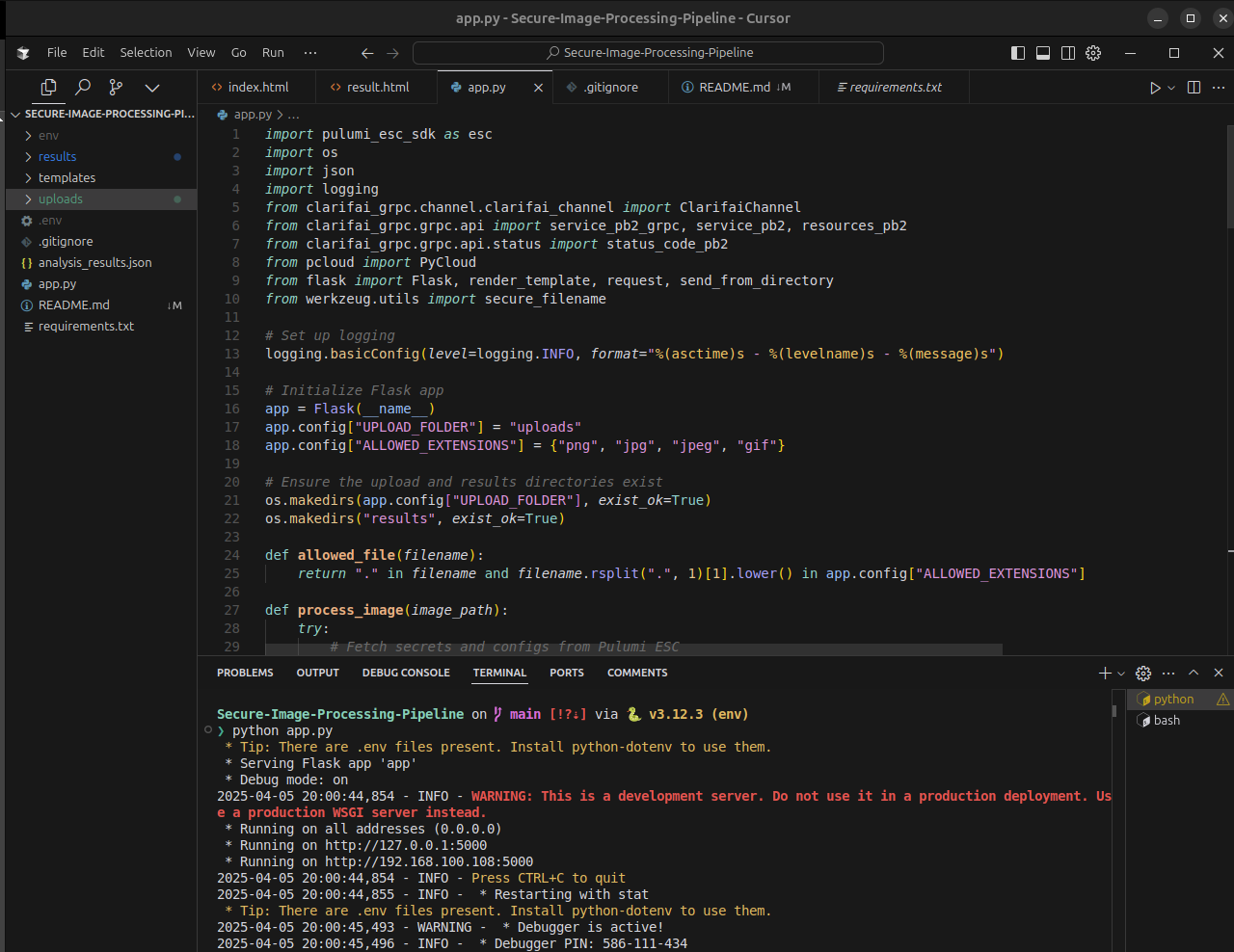Image resolution: width=1234 pixels, height=952 pixels.
Task: Expand additional sidebar views chevron
Action: (151, 87)
